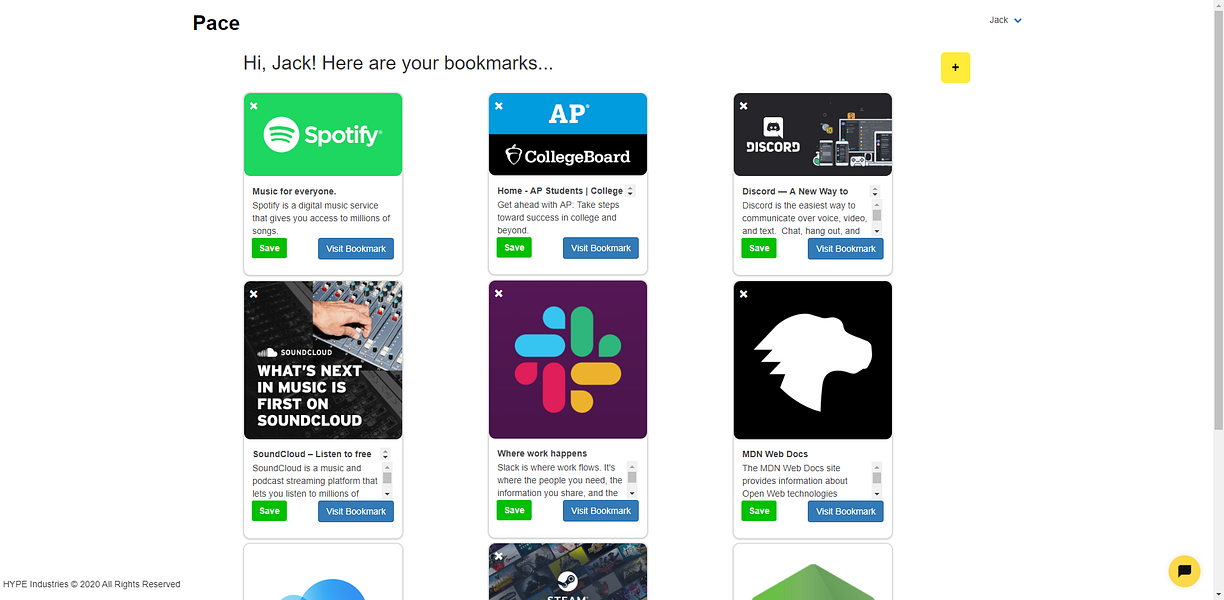Visit the MDN Web Docs bookmark
Image resolution: width=1224 pixels, height=600 pixels.
[846, 512]
